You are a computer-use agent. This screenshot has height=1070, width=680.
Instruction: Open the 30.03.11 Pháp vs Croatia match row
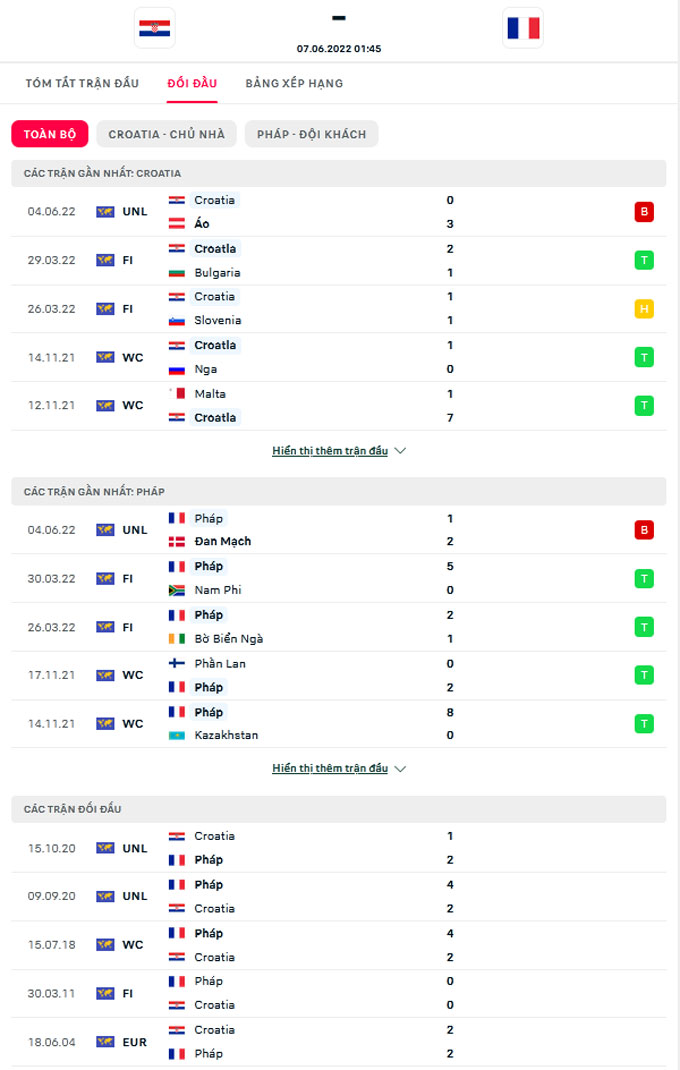point(340,993)
